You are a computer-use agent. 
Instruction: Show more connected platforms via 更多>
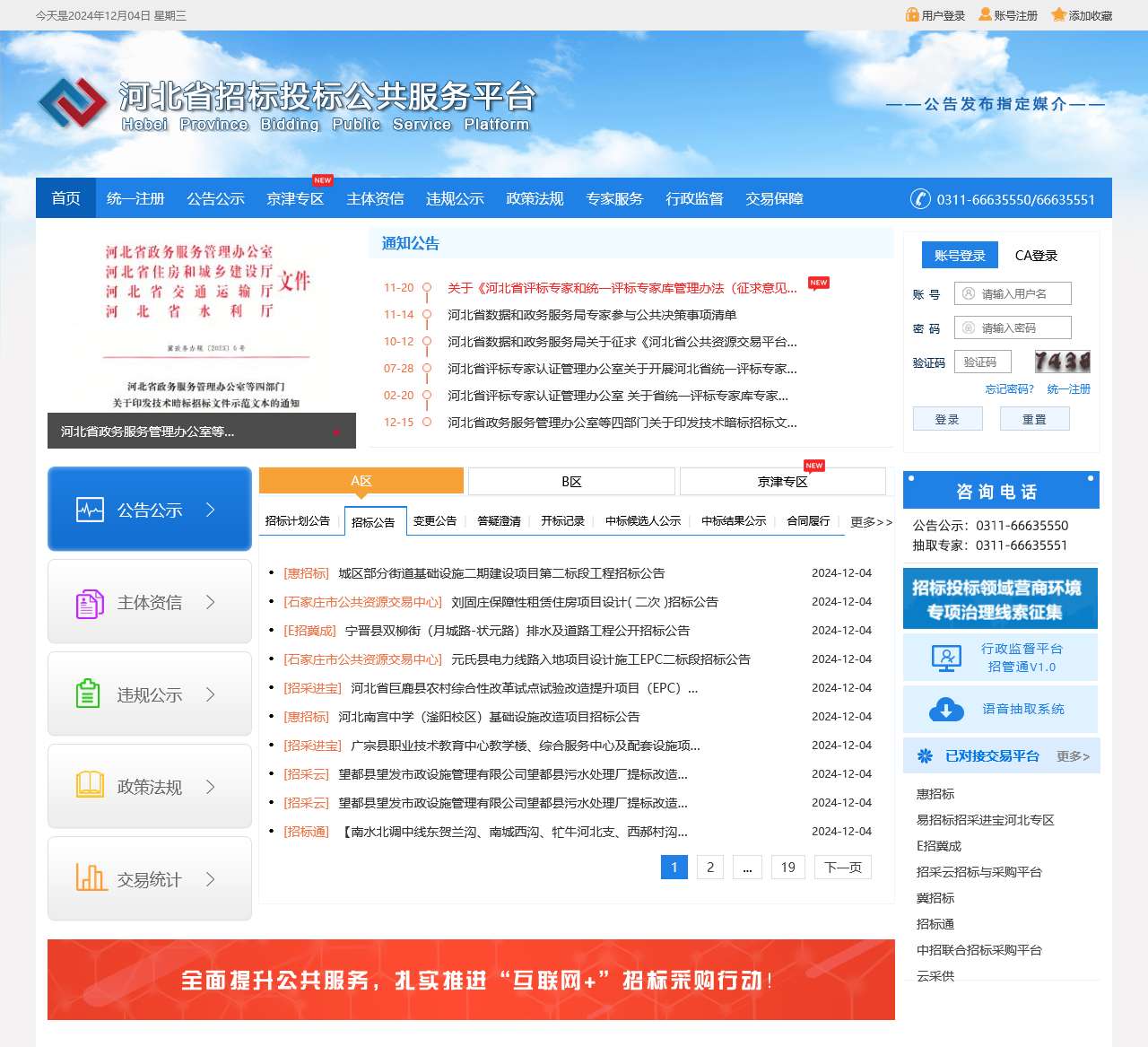[x=1073, y=756]
